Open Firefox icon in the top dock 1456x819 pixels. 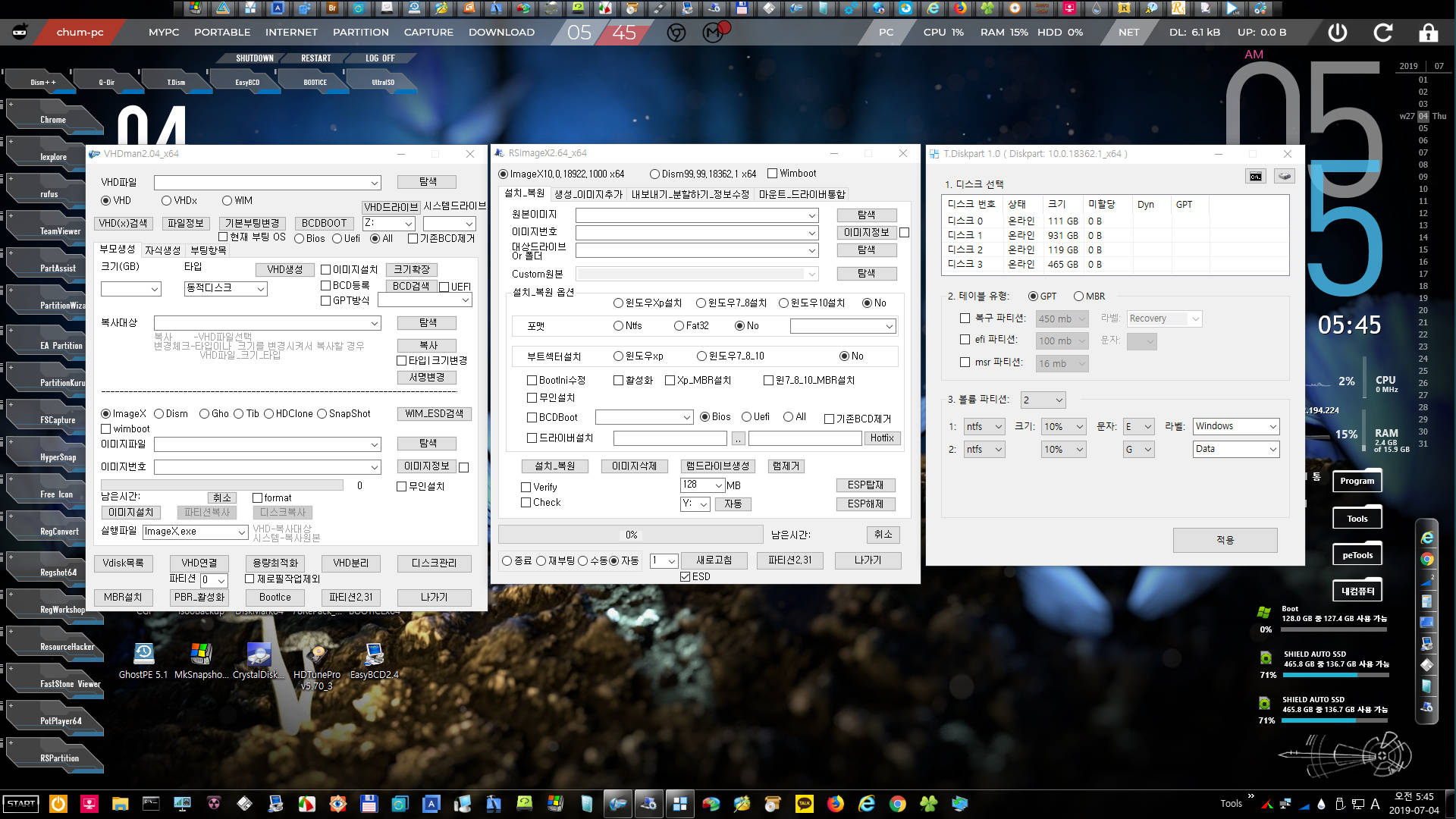coord(960,8)
